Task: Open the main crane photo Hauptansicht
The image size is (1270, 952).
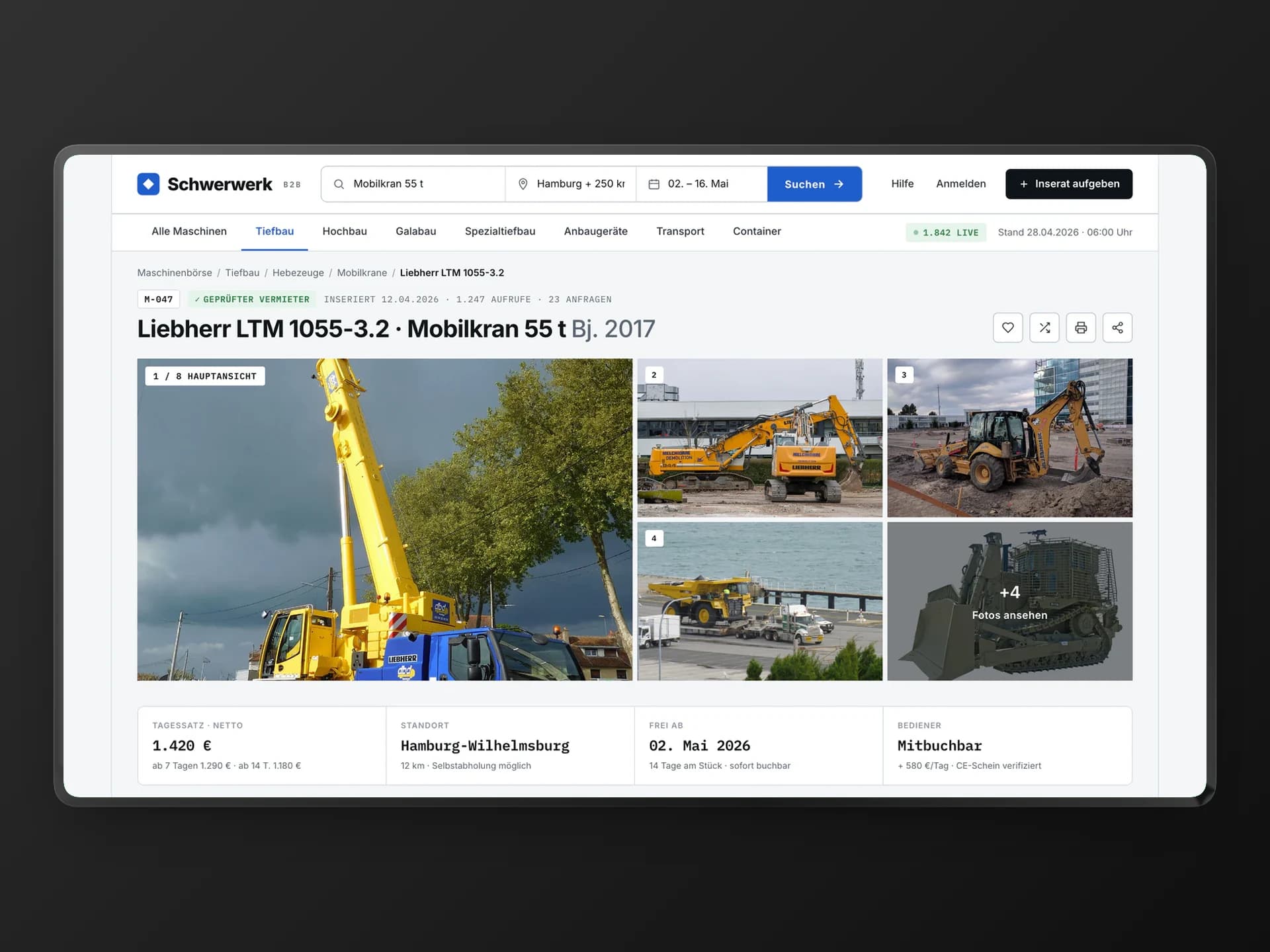Action: (384, 520)
